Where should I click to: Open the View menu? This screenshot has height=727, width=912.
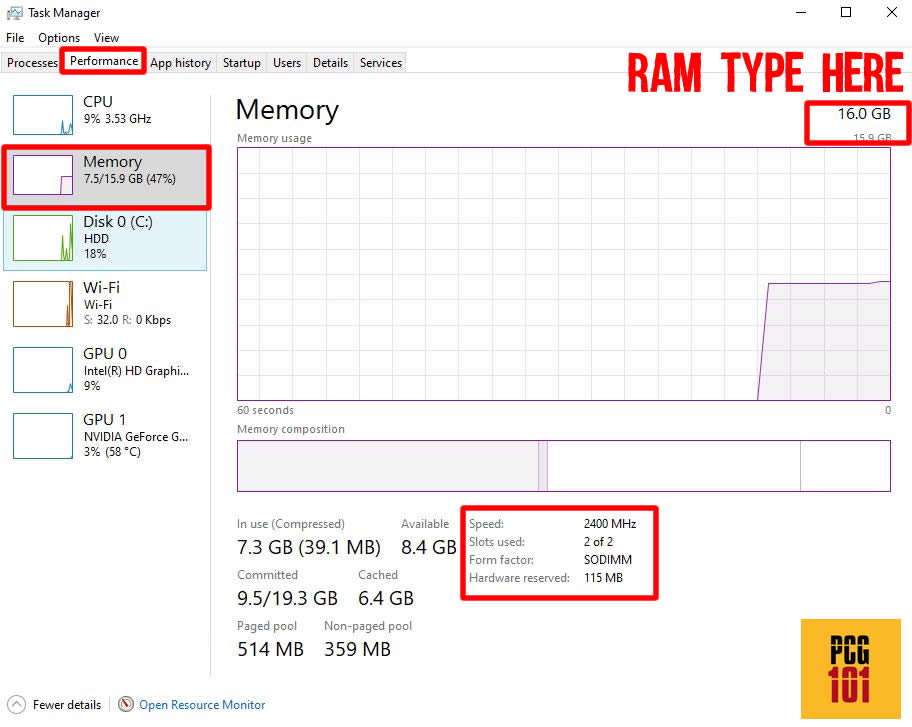[106, 38]
